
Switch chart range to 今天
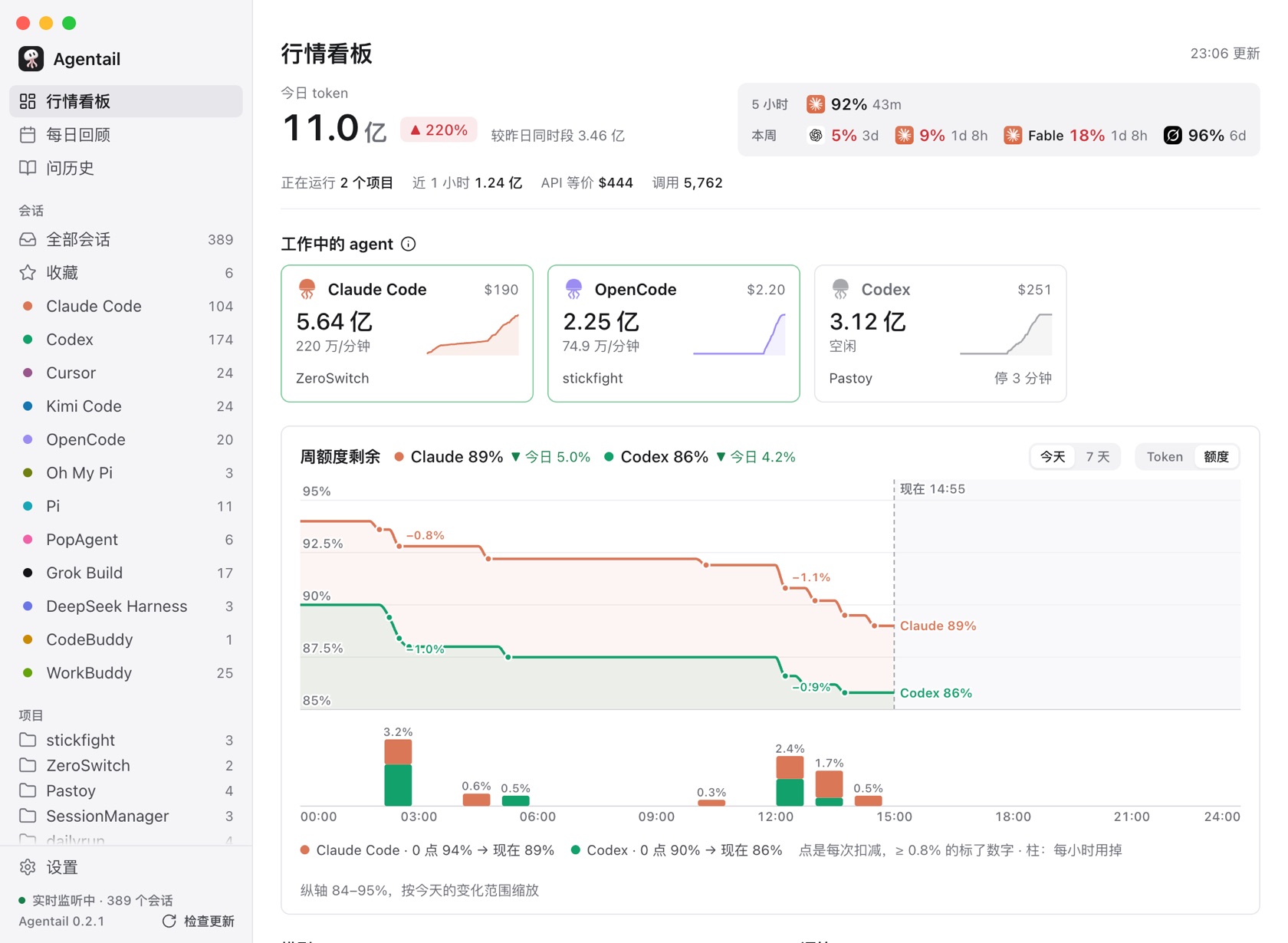coord(1053,457)
